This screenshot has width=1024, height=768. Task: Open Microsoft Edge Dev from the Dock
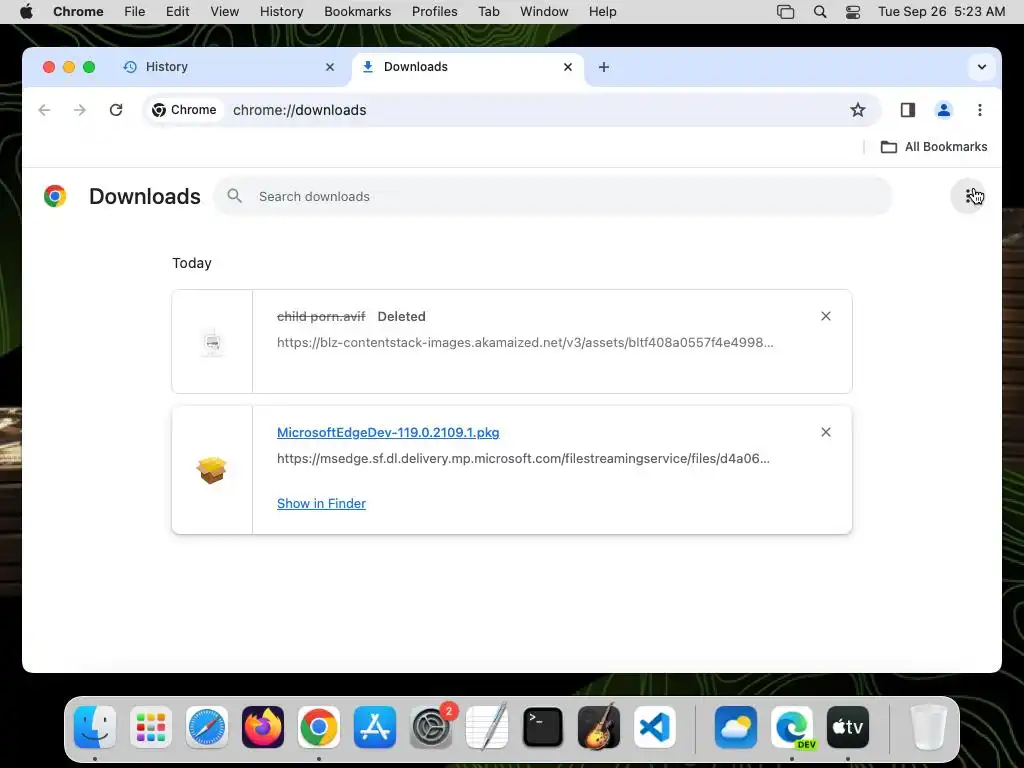(792, 726)
